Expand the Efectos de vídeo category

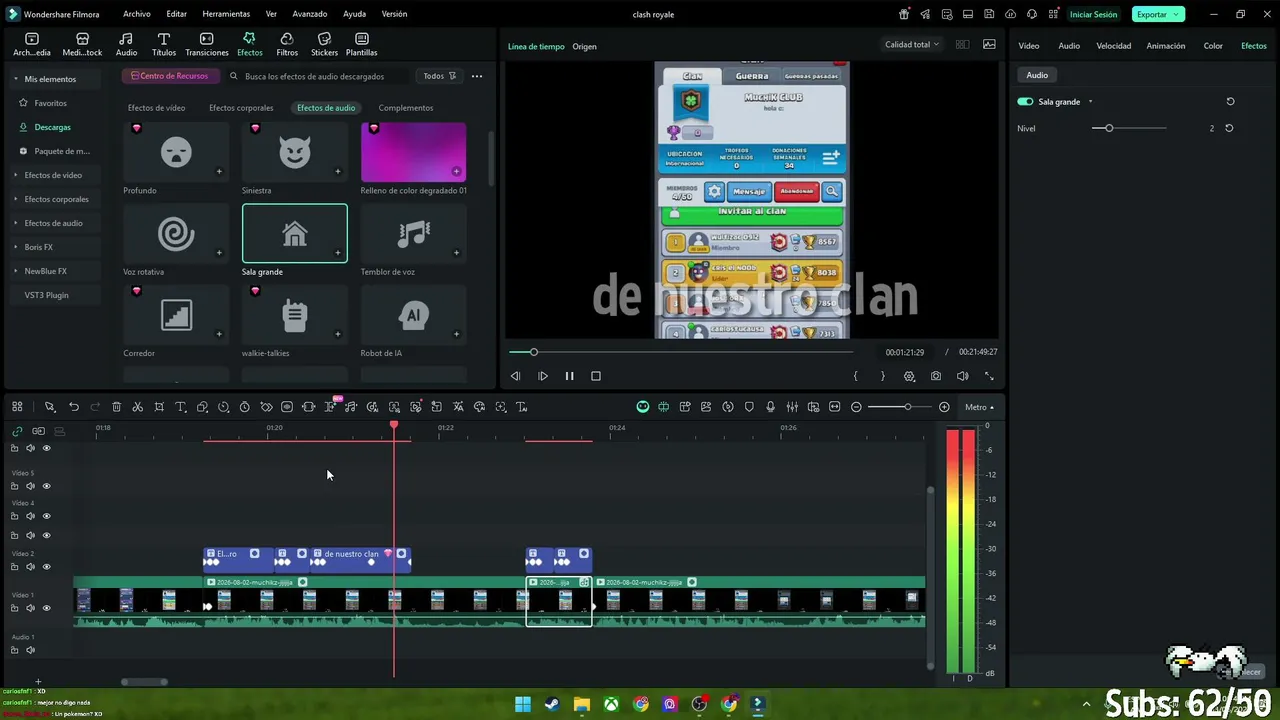[x=15, y=175]
